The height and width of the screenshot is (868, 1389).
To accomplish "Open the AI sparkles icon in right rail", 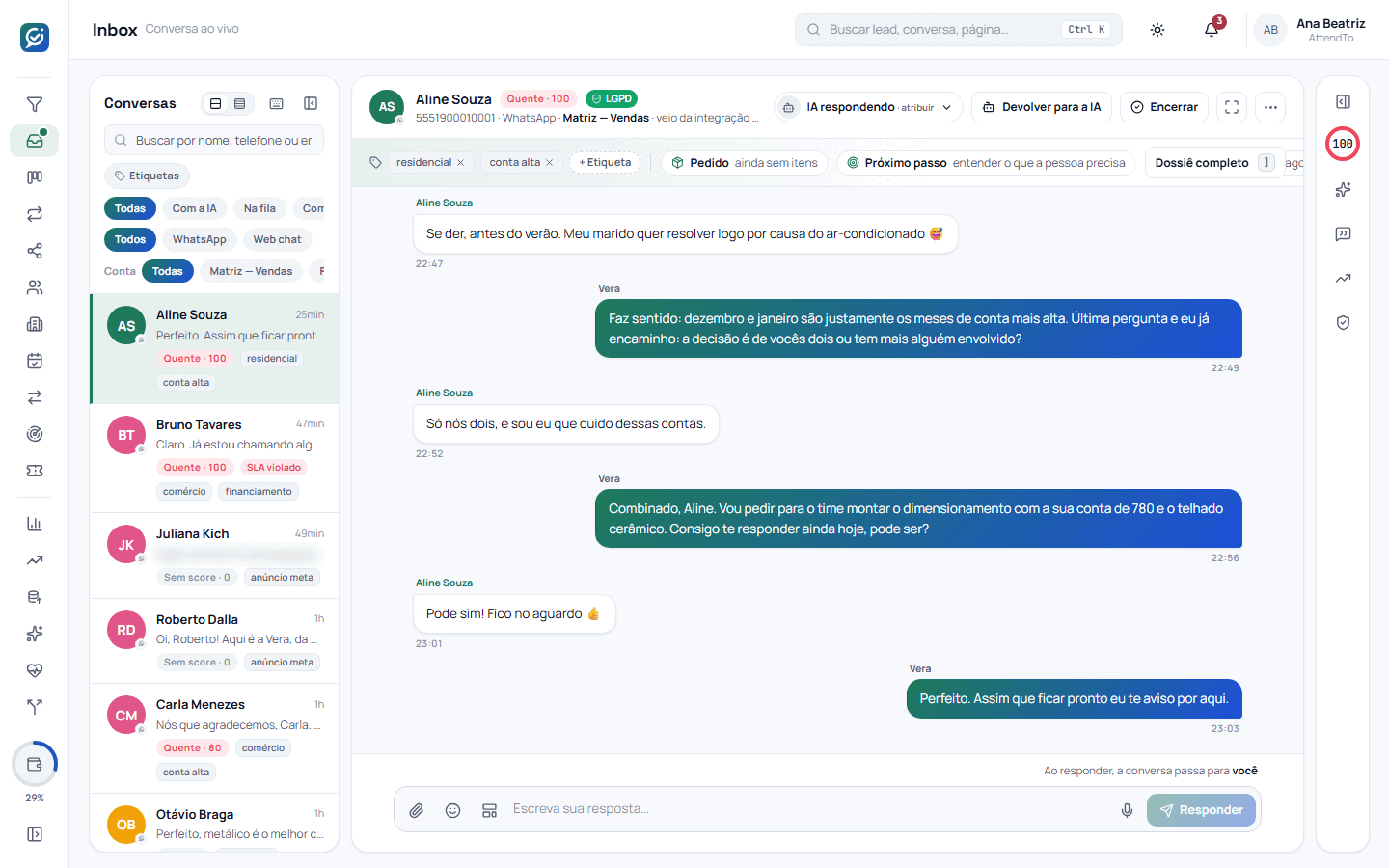I will tap(1343, 190).
